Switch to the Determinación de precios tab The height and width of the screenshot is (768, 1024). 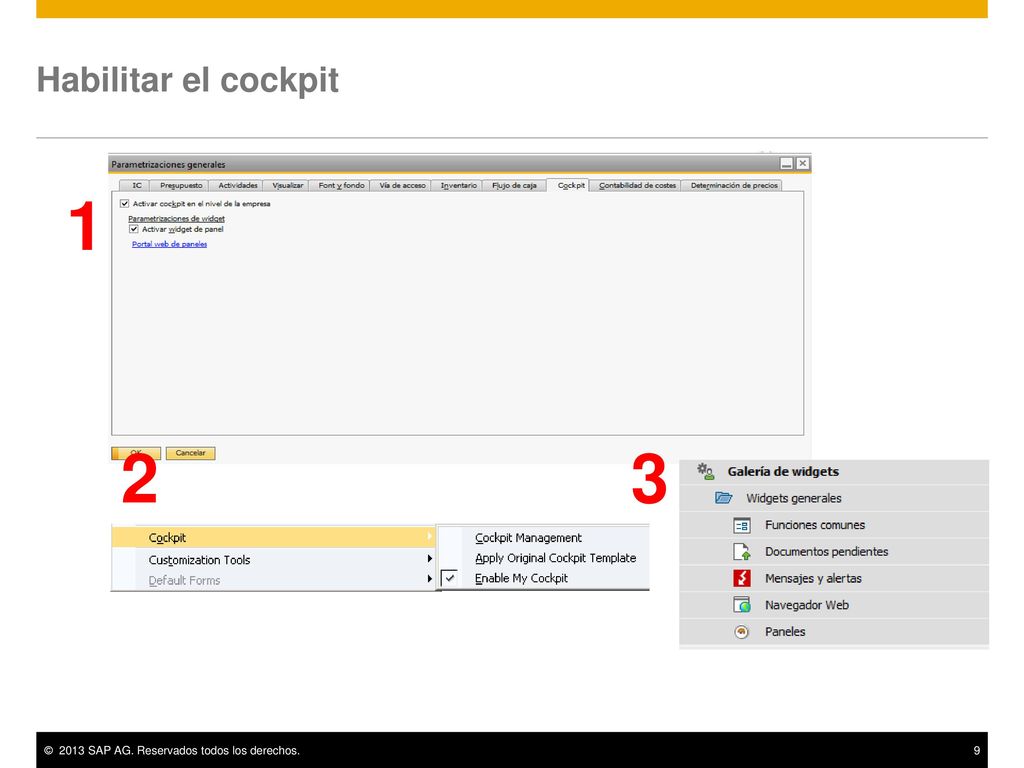pos(734,185)
